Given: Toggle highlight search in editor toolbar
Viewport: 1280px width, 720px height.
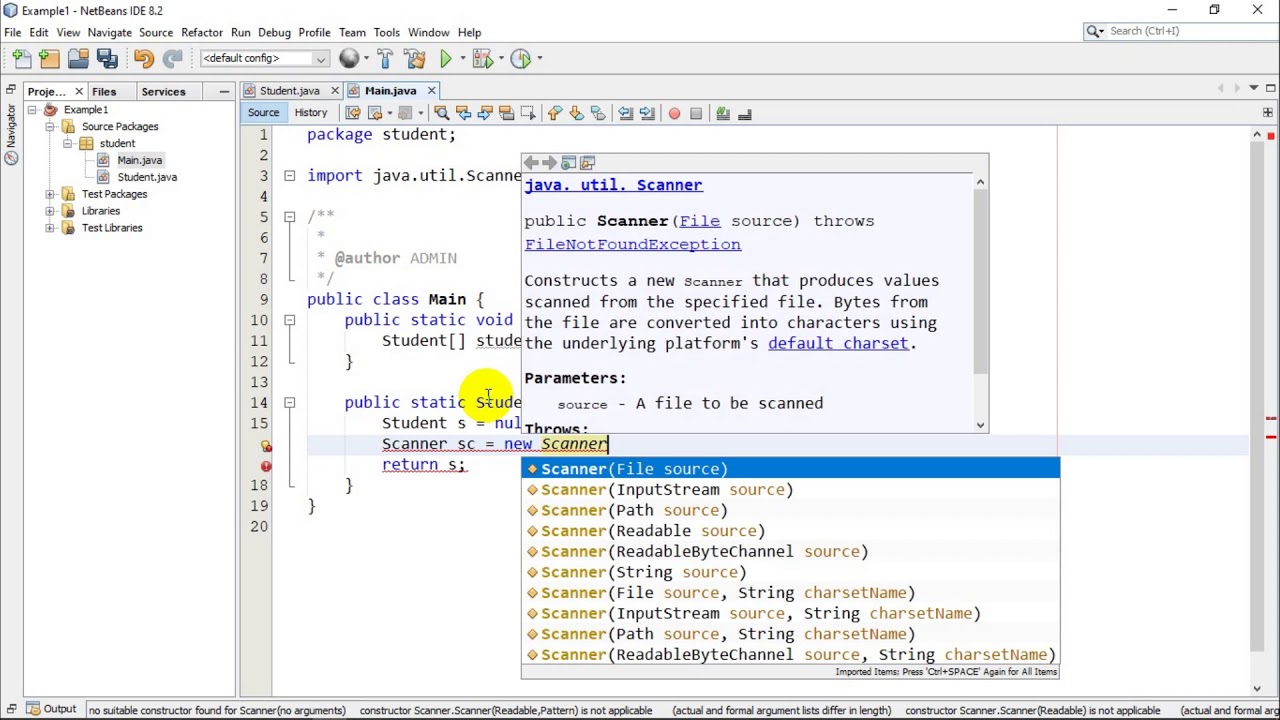Looking at the screenshot, I should coord(505,113).
